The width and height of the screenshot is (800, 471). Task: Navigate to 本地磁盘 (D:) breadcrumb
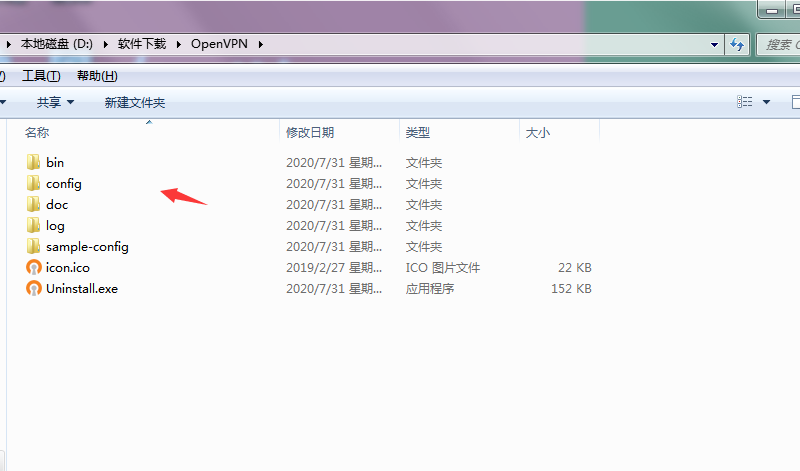(55, 45)
